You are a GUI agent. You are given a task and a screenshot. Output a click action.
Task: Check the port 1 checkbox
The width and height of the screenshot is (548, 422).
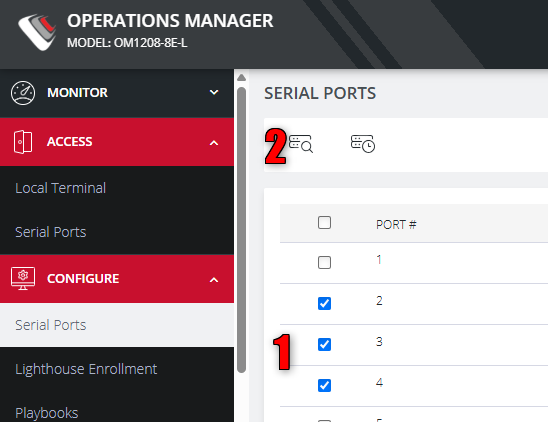tap(324, 262)
